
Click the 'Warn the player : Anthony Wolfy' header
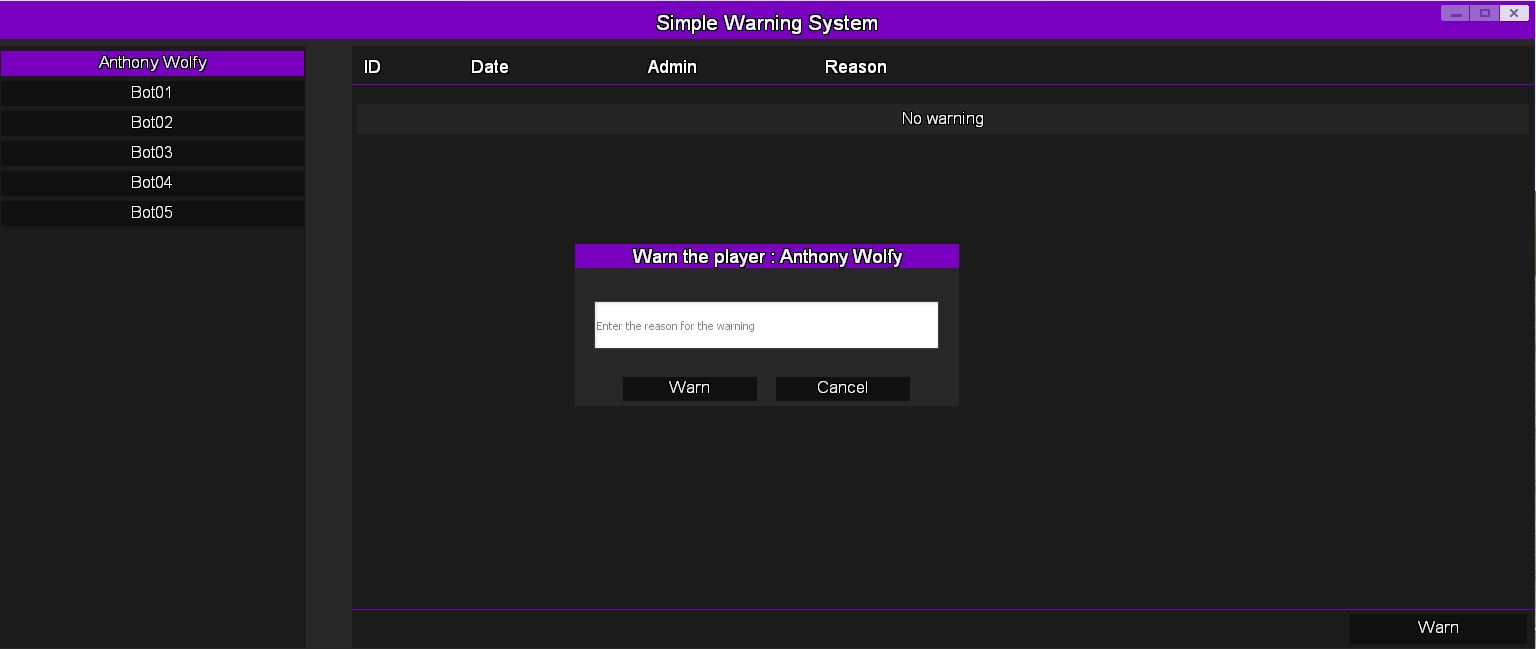coord(766,256)
